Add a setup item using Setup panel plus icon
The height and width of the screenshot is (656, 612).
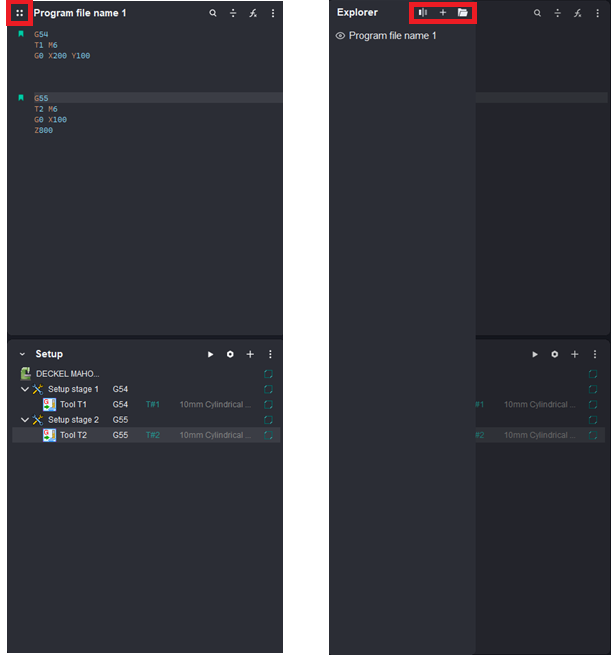pyautogui.click(x=250, y=354)
